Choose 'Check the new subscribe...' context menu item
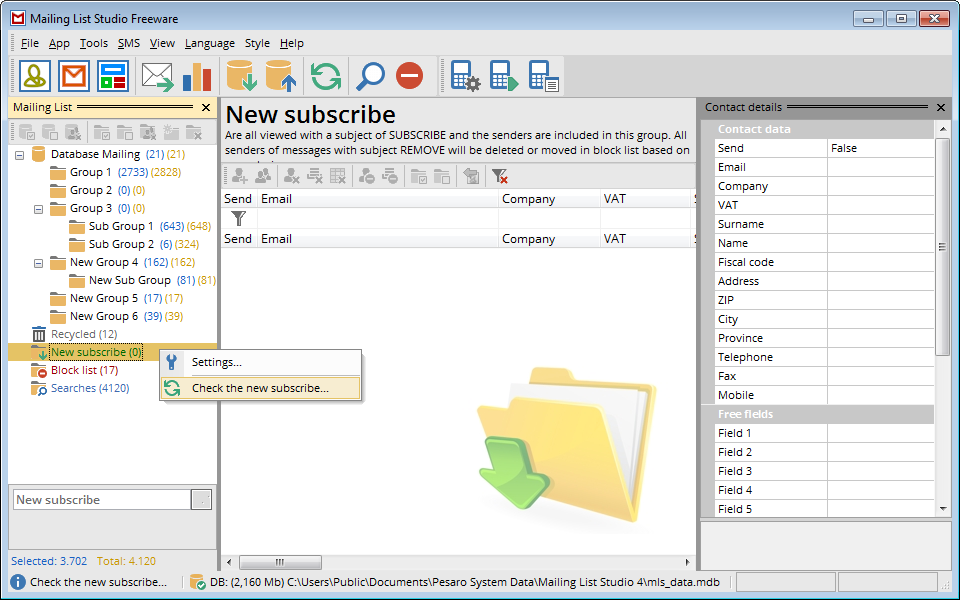The height and width of the screenshot is (600, 960). click(260, 388)
